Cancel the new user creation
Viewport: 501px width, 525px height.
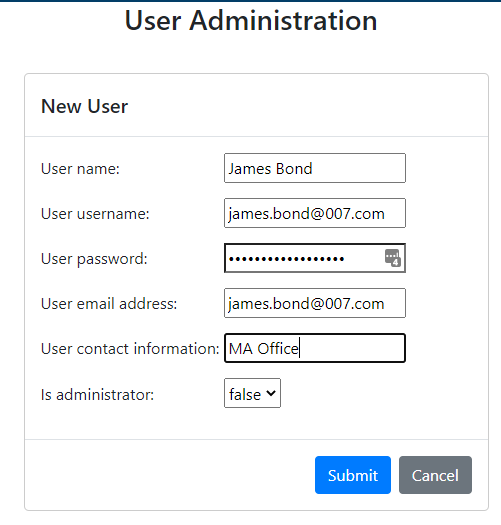tap(435, 475)
